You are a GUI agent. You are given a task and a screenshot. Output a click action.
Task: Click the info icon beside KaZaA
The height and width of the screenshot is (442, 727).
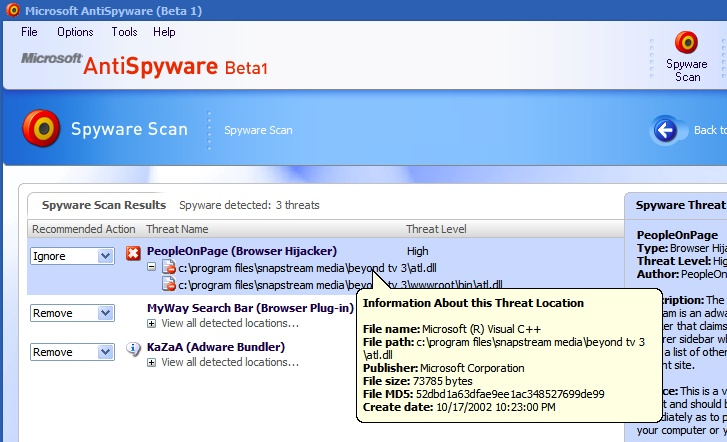(x=133, y=348)
